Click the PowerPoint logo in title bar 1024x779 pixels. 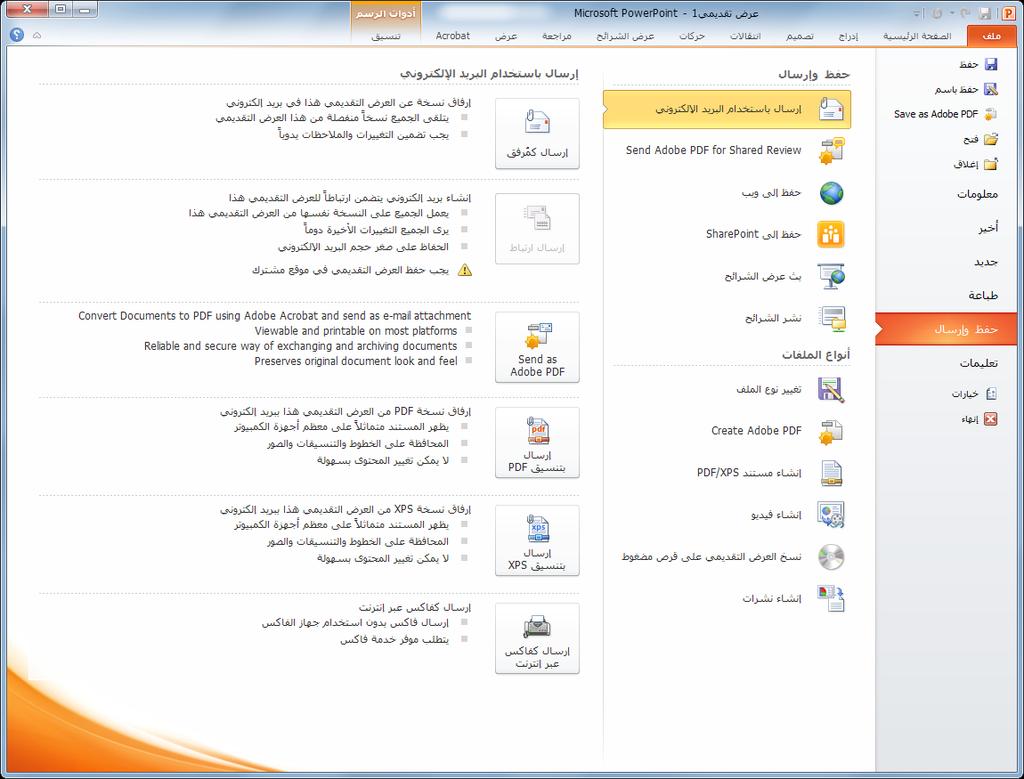click(x=1008, y=13)
